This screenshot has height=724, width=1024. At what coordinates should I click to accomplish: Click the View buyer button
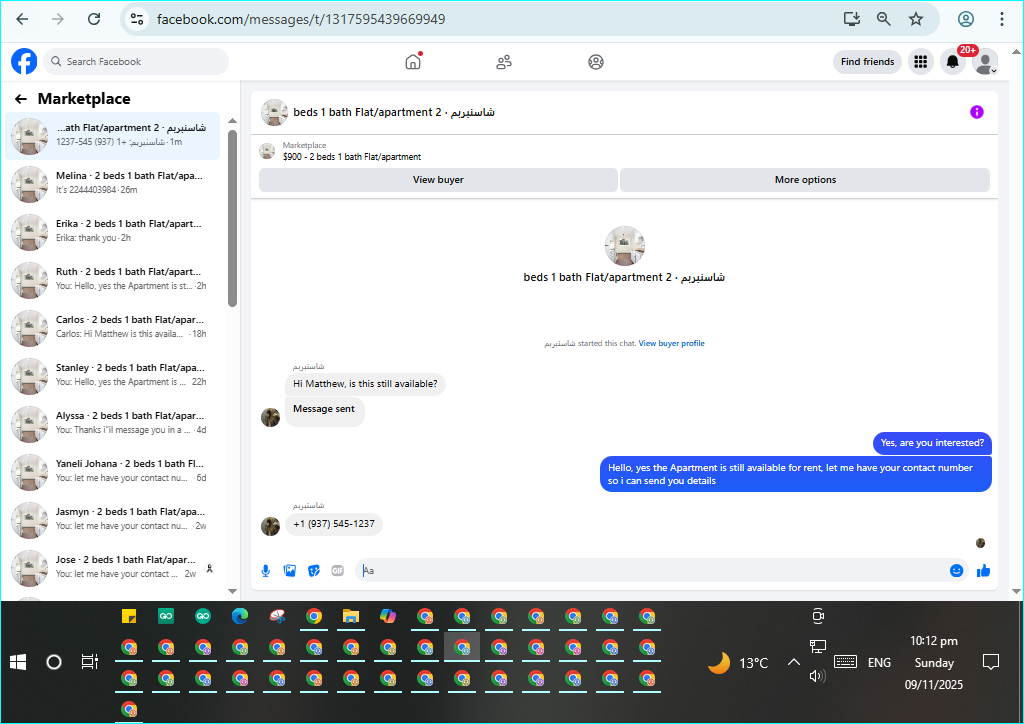click(x=438, y=180)
